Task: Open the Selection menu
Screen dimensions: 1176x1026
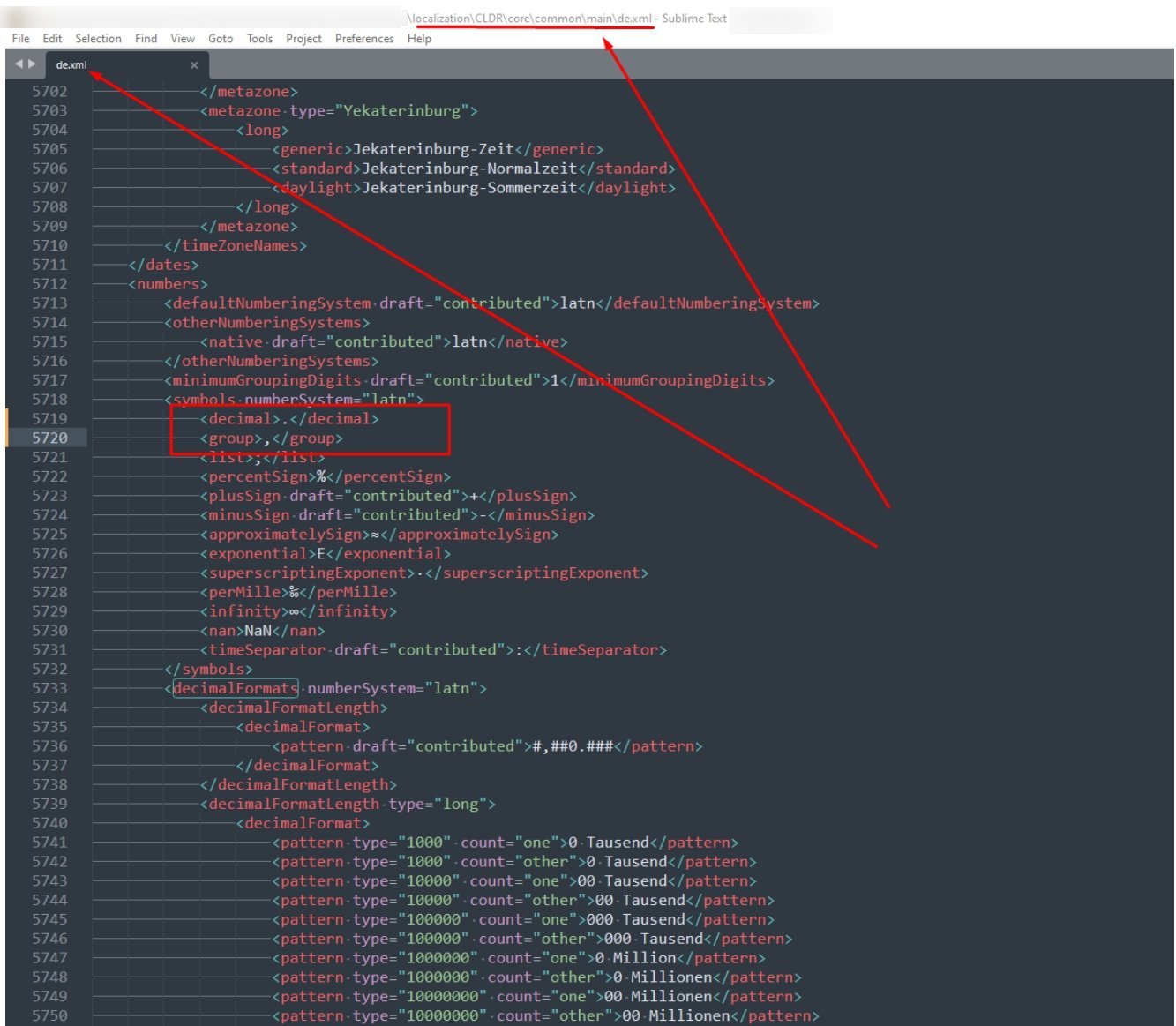Action: tap(98, 38)
